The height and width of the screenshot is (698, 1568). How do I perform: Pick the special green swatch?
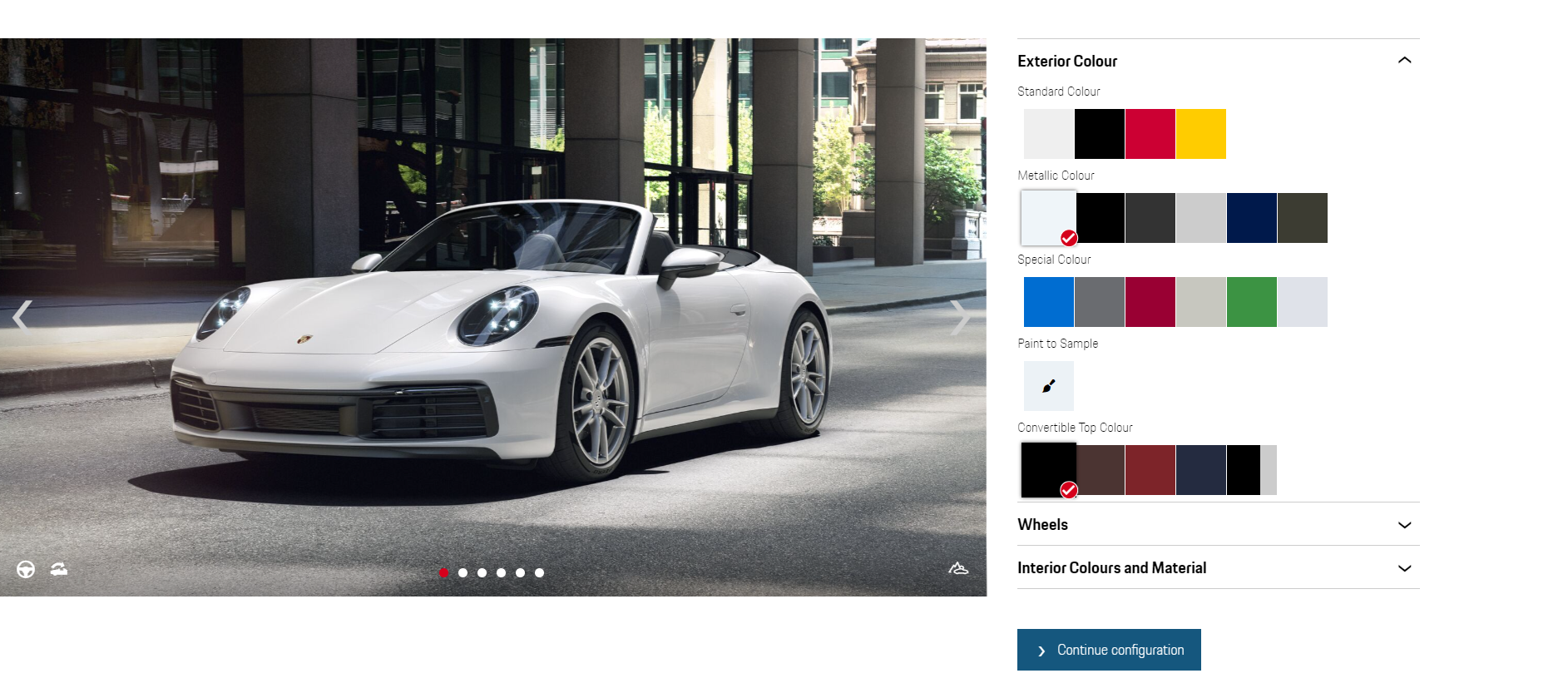click(x=1252, y=302)
